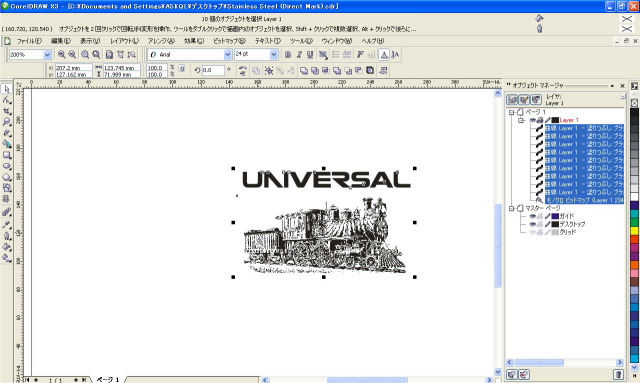Screen dimensions: 640x383
Task: Select the Zoom tool in toolbox
Action: (x=7, y=122)
